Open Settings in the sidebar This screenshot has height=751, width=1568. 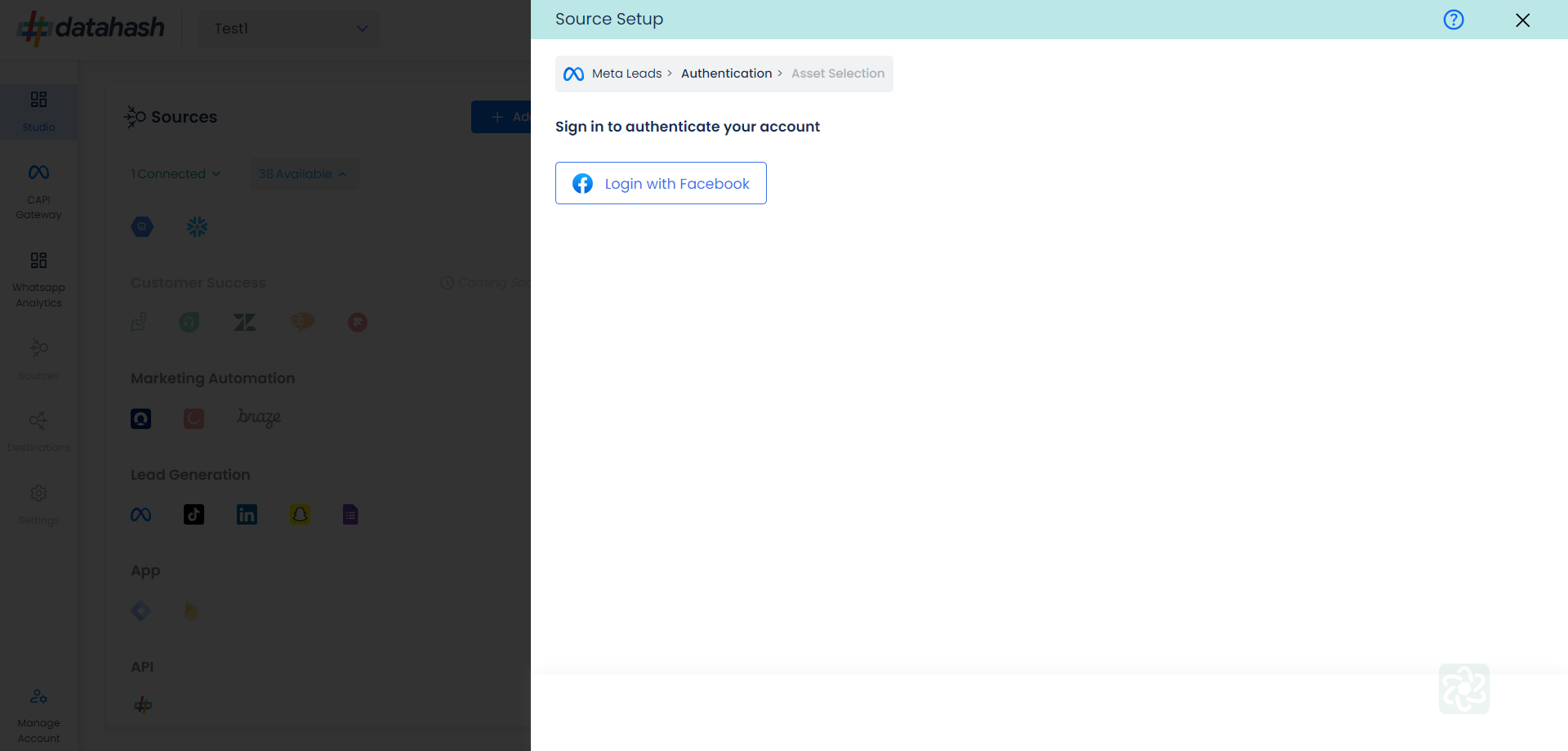38,505
